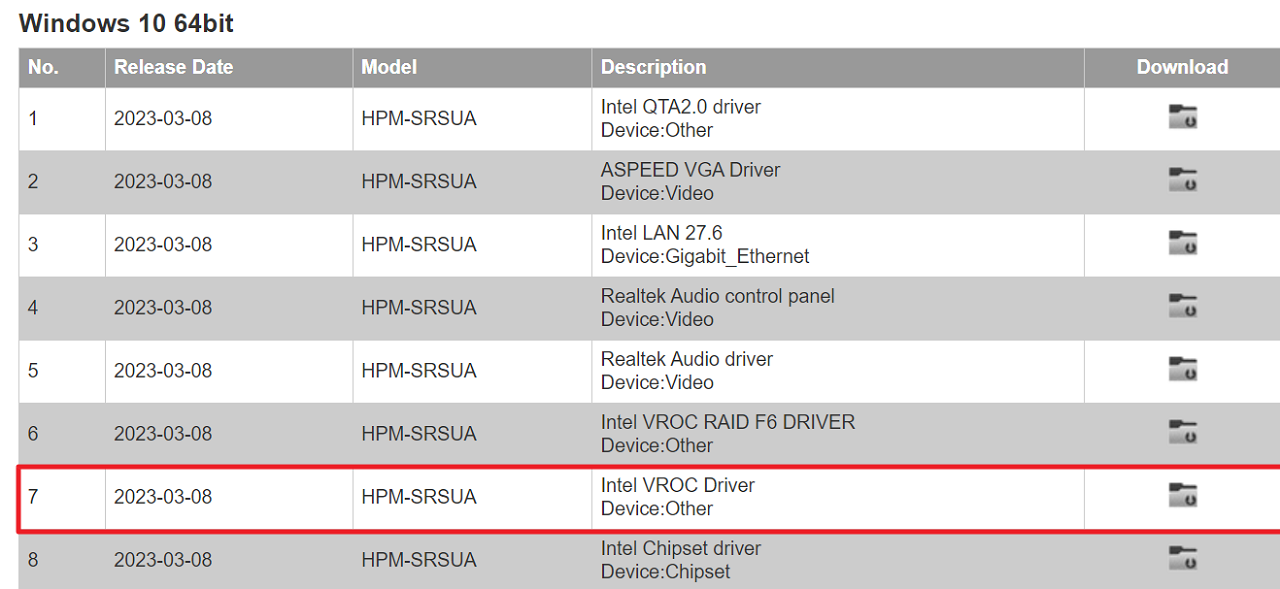Download the Intel VROC RAID F6 DRIVER
Image resolution: width=1280 pixels, height=589 pixels.
(x=1182, y=432)
